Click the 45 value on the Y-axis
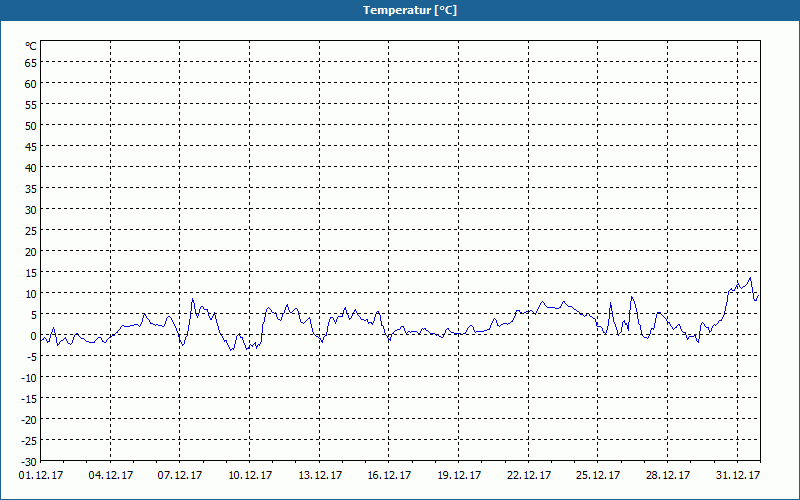This screenshot has width=800, height=500. point(31,146)
